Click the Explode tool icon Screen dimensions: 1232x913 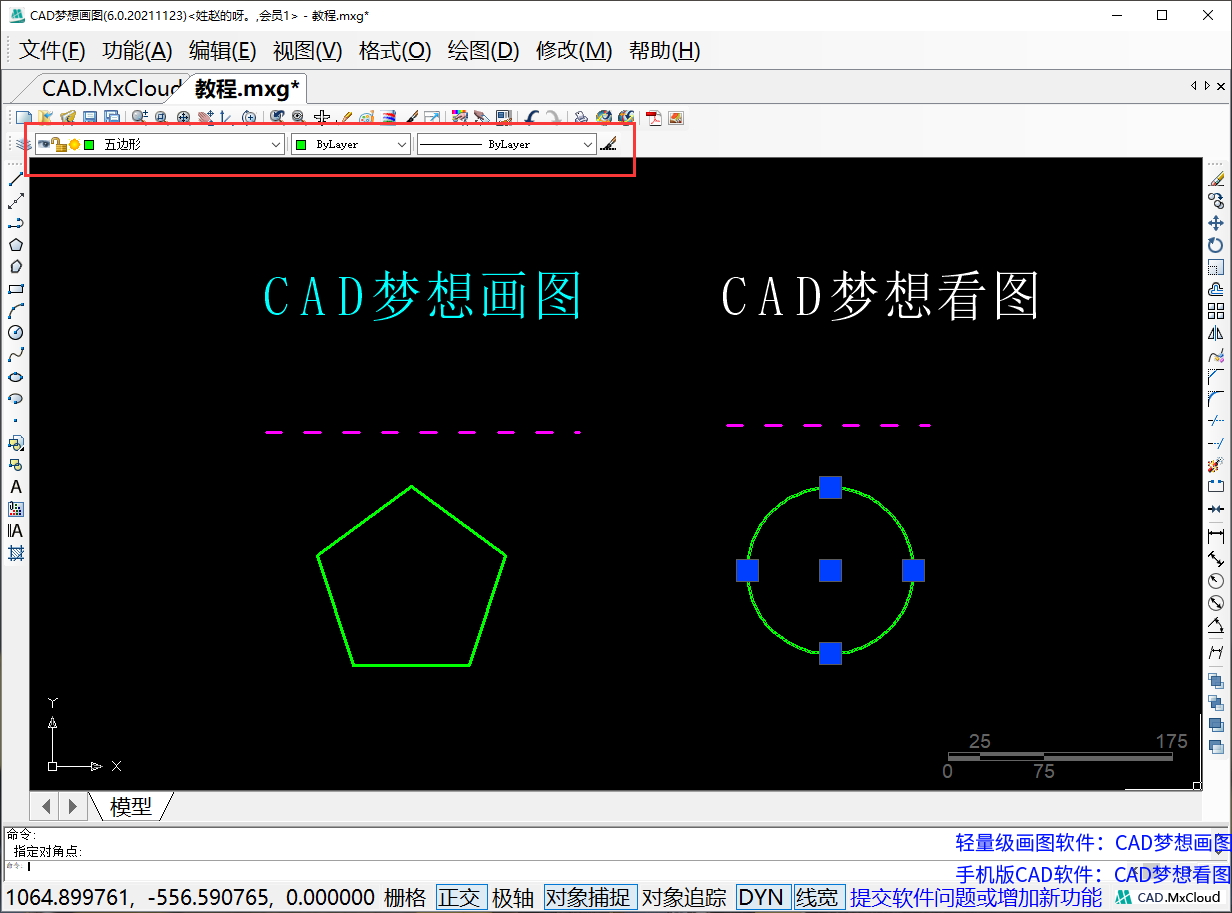coord(1216,465)
